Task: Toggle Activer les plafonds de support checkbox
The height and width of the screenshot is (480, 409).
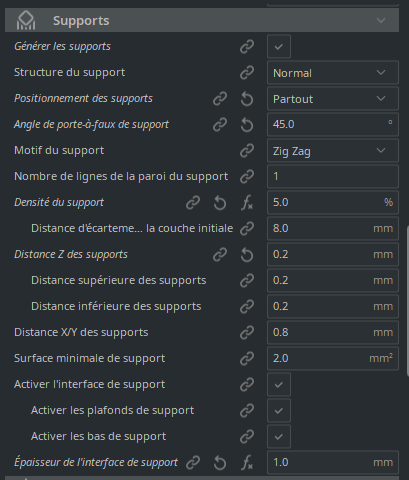Action: [x=279, y=410]
